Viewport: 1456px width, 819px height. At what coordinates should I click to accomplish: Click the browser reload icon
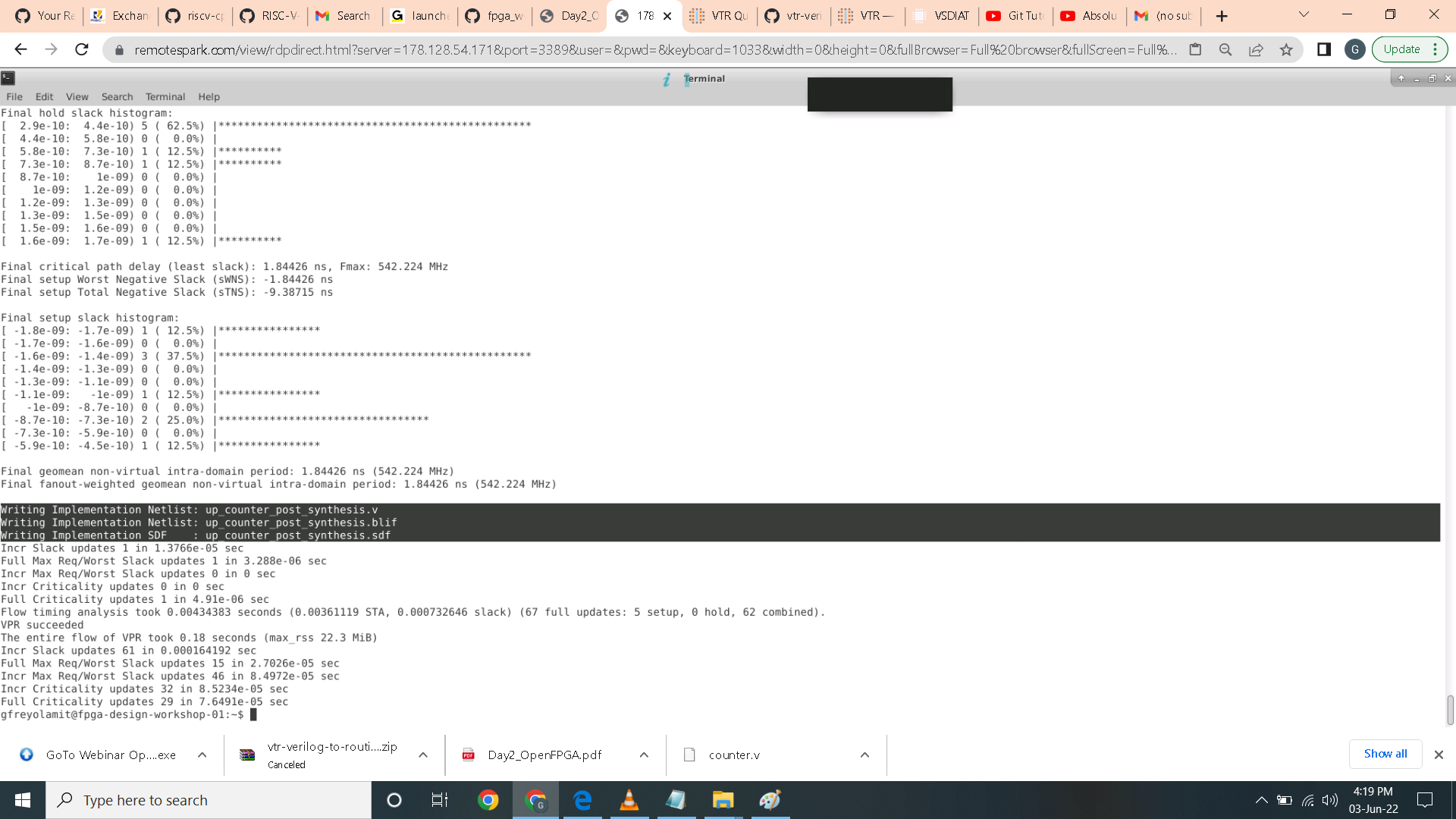[82, 49]
